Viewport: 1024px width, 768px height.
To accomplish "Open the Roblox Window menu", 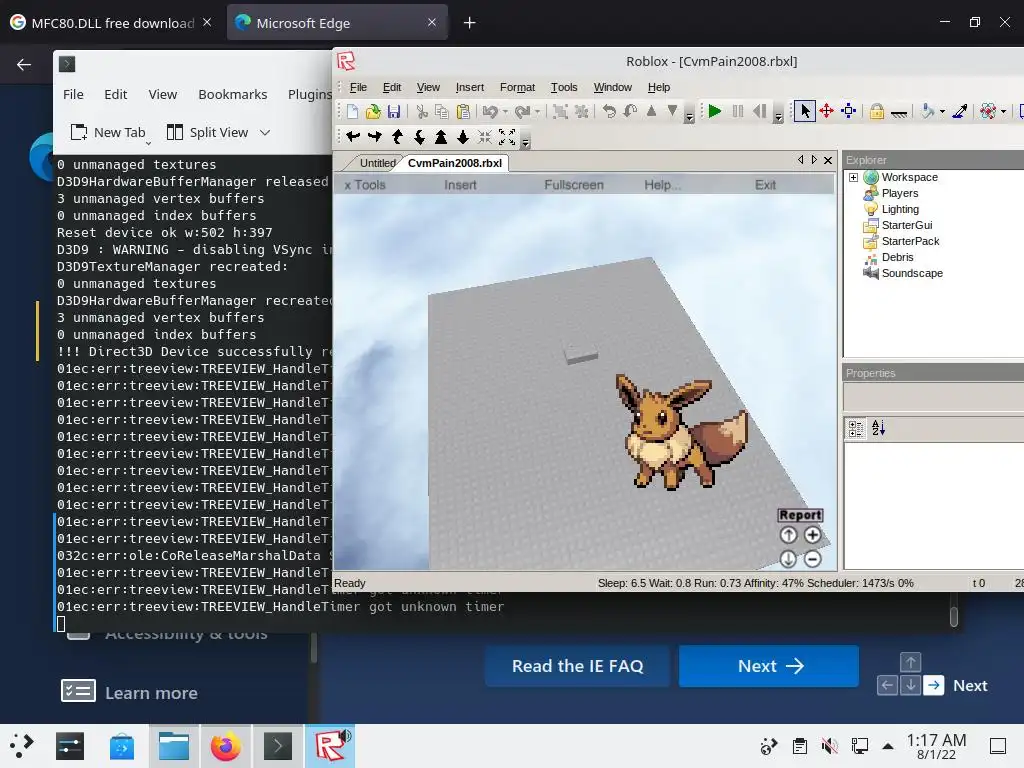I will click(x=613, y=87).
